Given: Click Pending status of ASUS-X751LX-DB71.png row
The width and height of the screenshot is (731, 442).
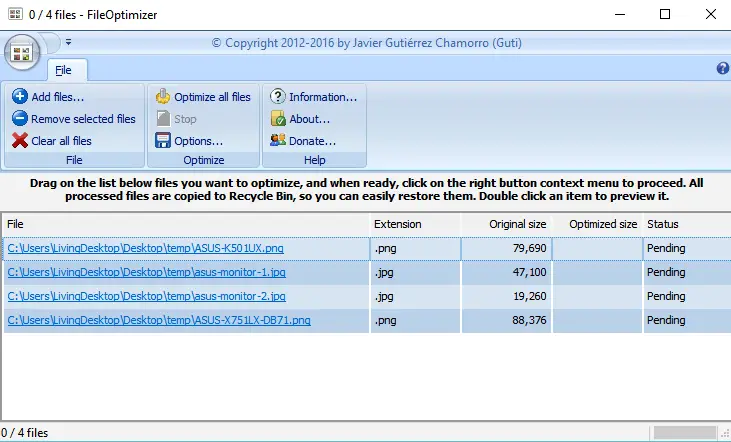Looking at the screenshot, I should 687,320.
